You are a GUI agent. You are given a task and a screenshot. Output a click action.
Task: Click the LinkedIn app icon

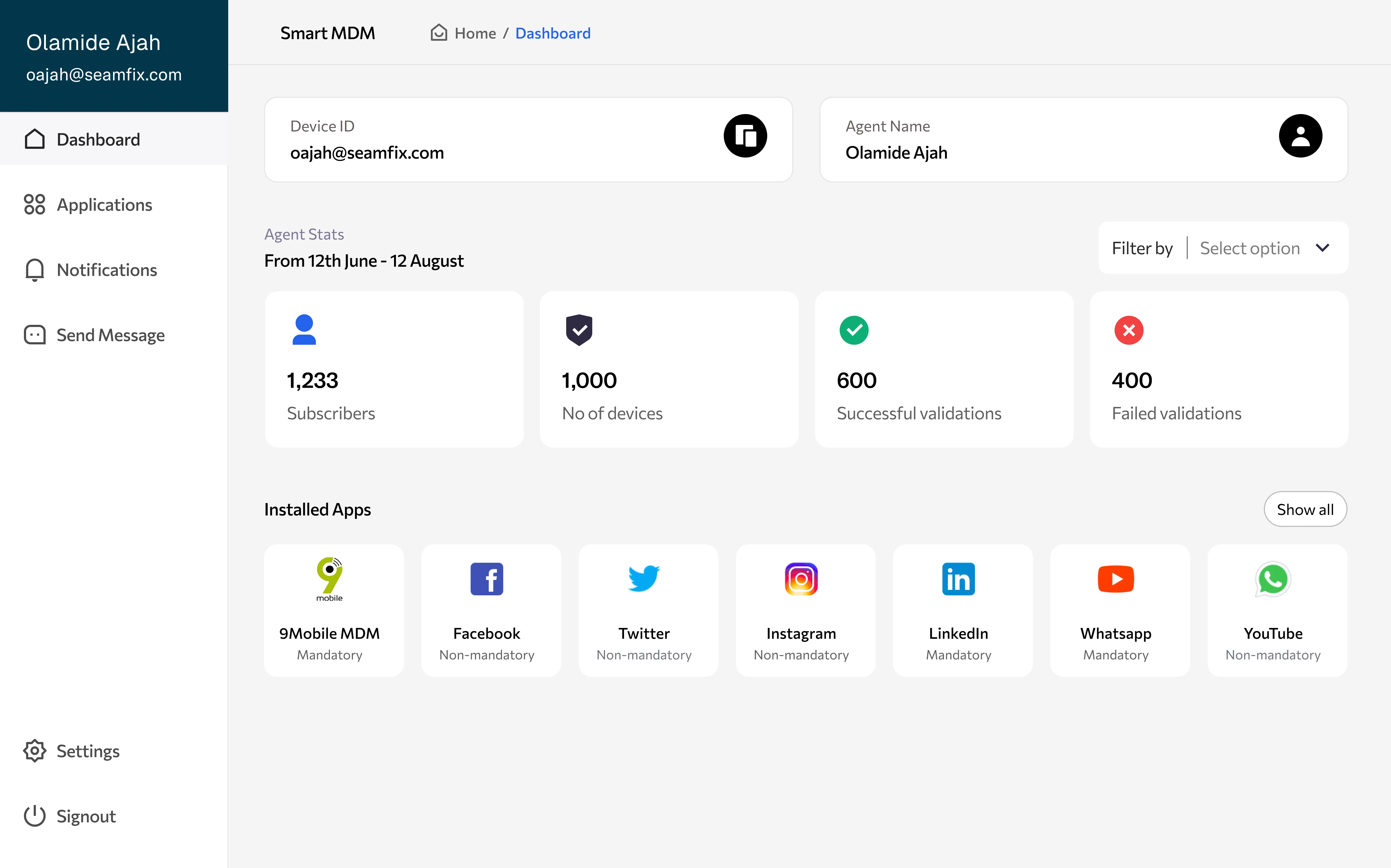958,579
